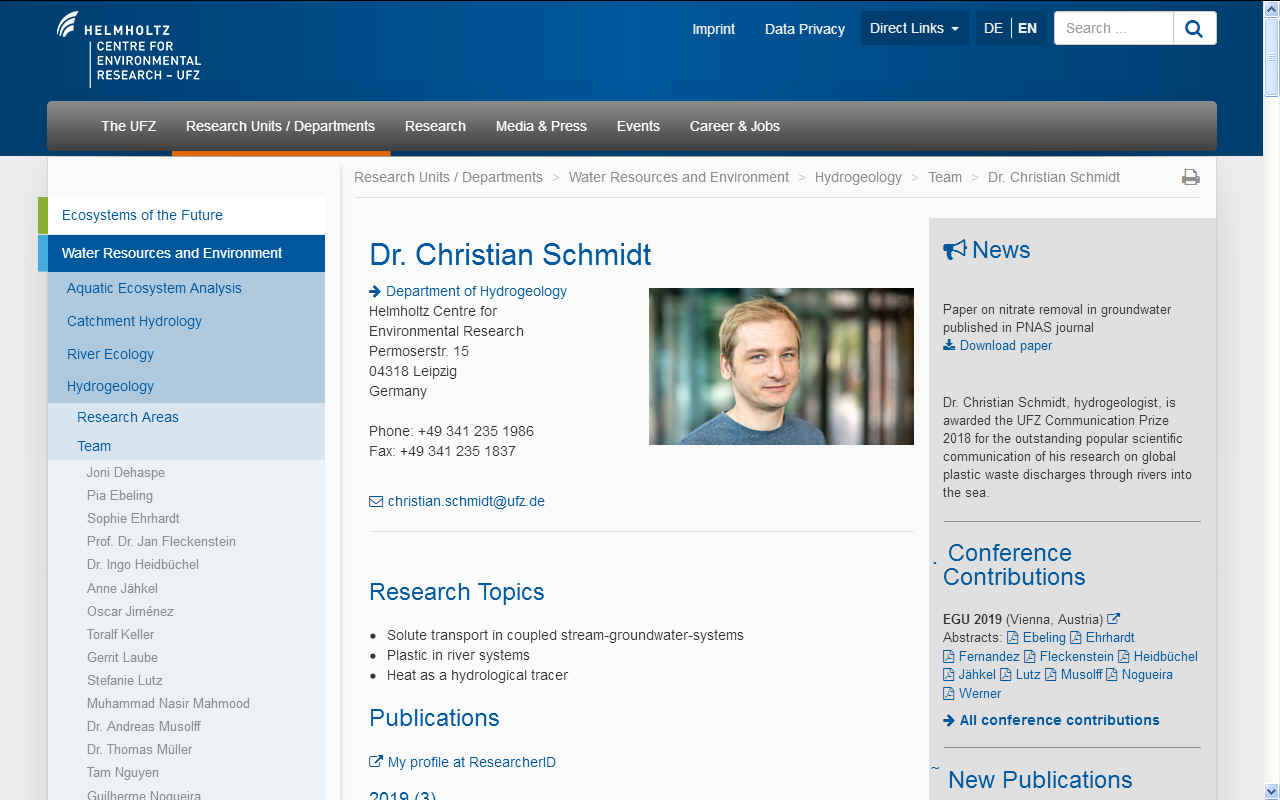Click the megaphone icon beside News
Image resolution: width=1280 pixels, height=800 pixels.
(954, 249)
